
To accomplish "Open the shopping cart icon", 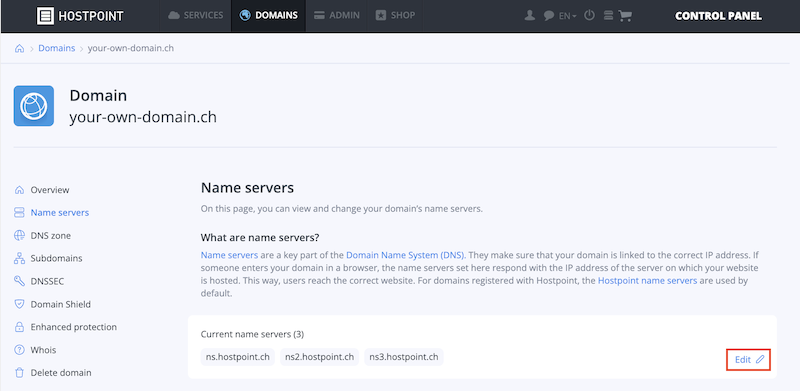I will tap(625, 15).
